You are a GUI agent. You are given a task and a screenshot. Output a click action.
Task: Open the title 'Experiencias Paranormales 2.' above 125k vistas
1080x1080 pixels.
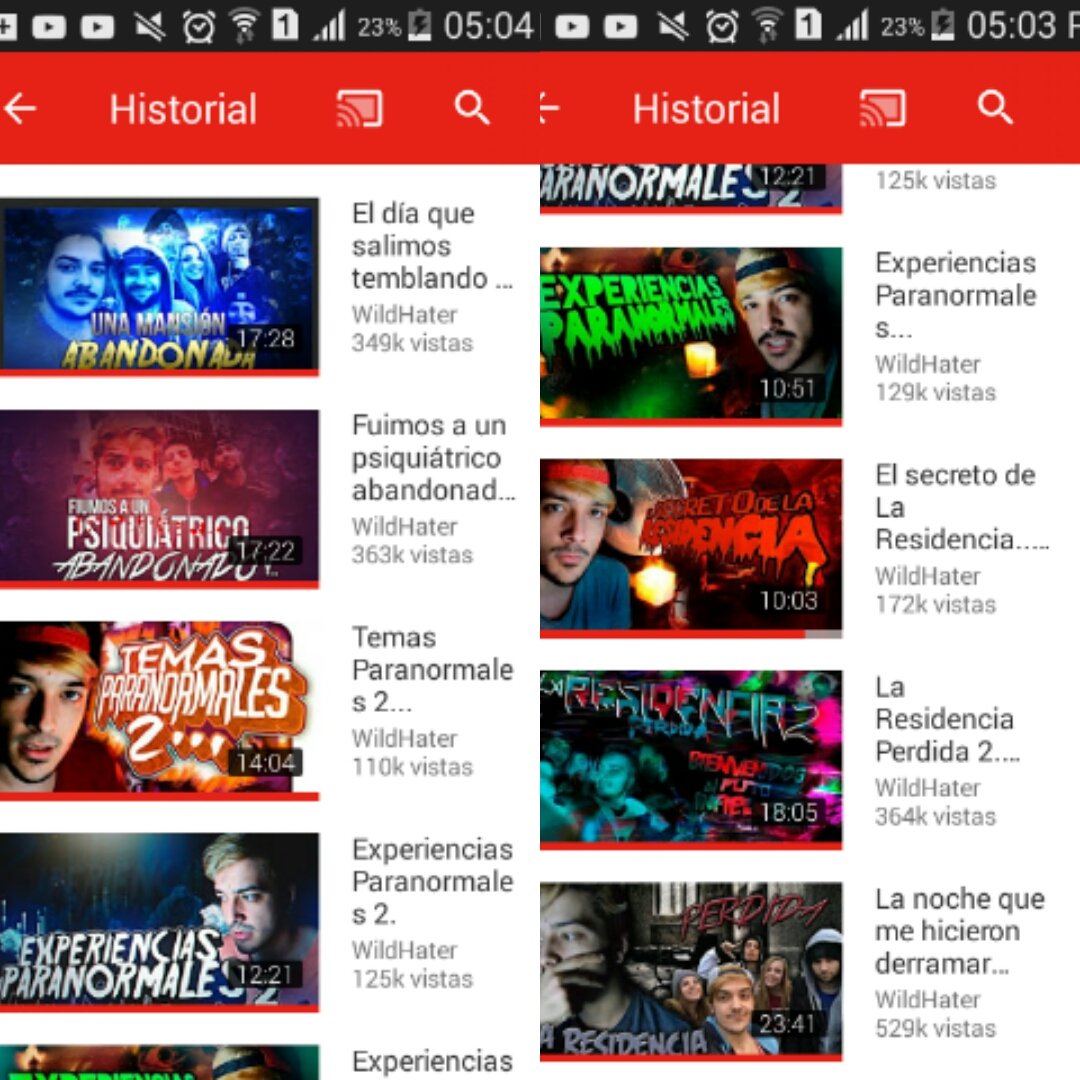coord(433,882)
